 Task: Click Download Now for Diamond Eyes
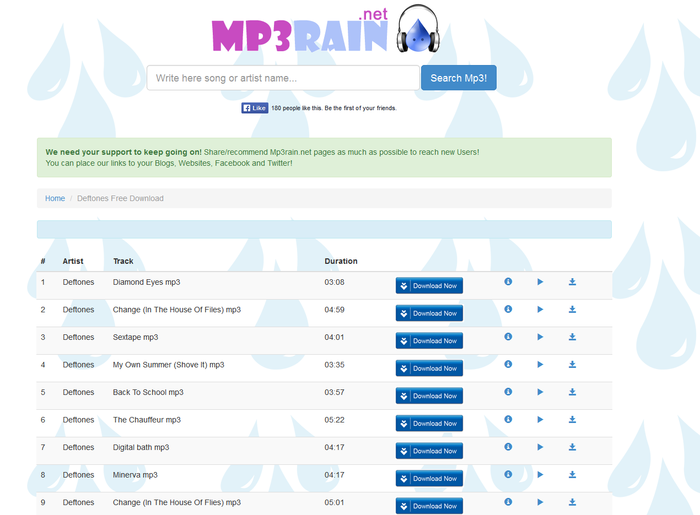point(429,286)
